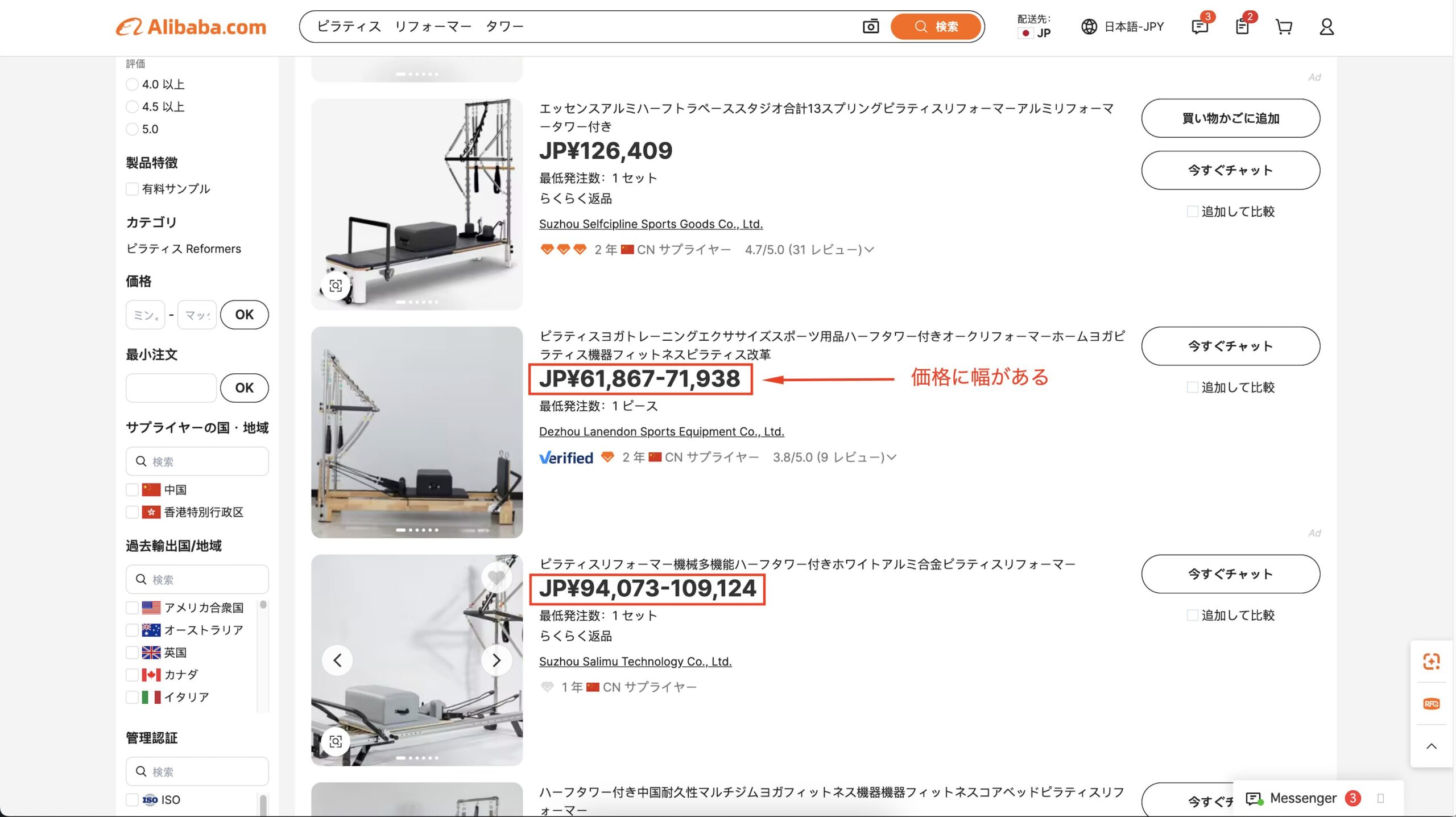Viewport: 1456px width, 817px height.
Task: Click the RFQ icon in side panel
Action: coord(1431,704)
